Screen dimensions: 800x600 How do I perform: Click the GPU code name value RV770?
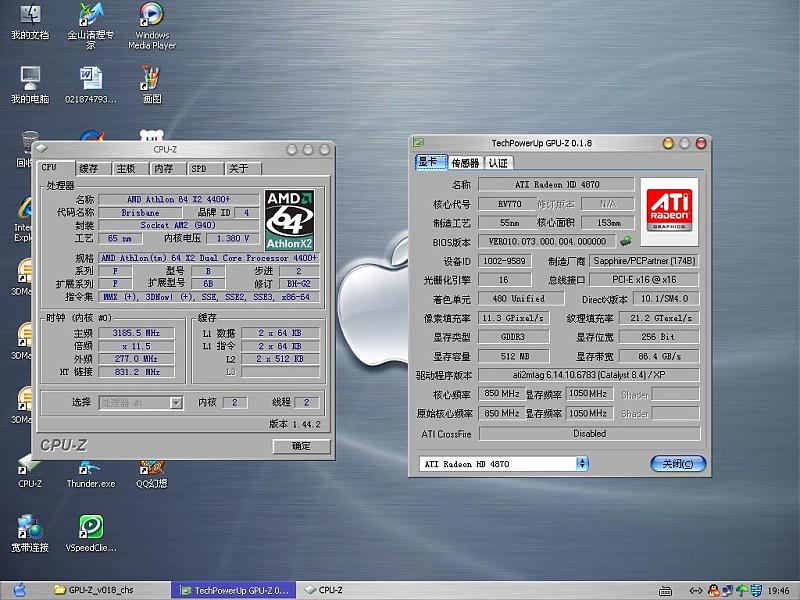tap(509, 204)
